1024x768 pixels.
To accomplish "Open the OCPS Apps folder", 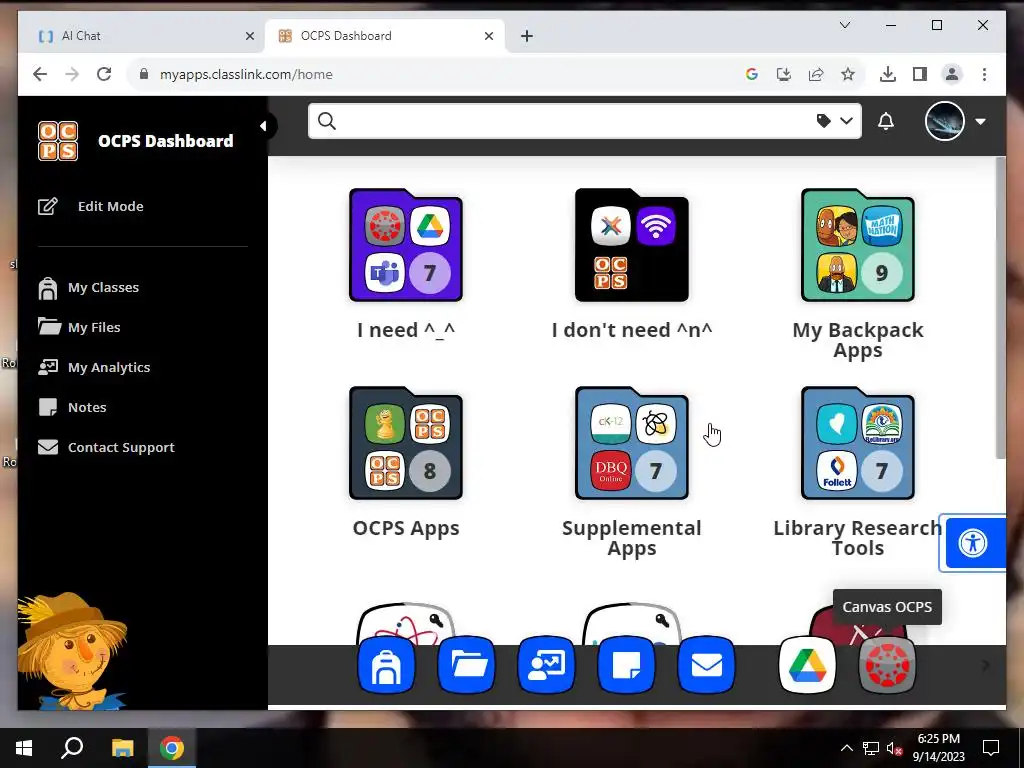I will pos(406,443).
